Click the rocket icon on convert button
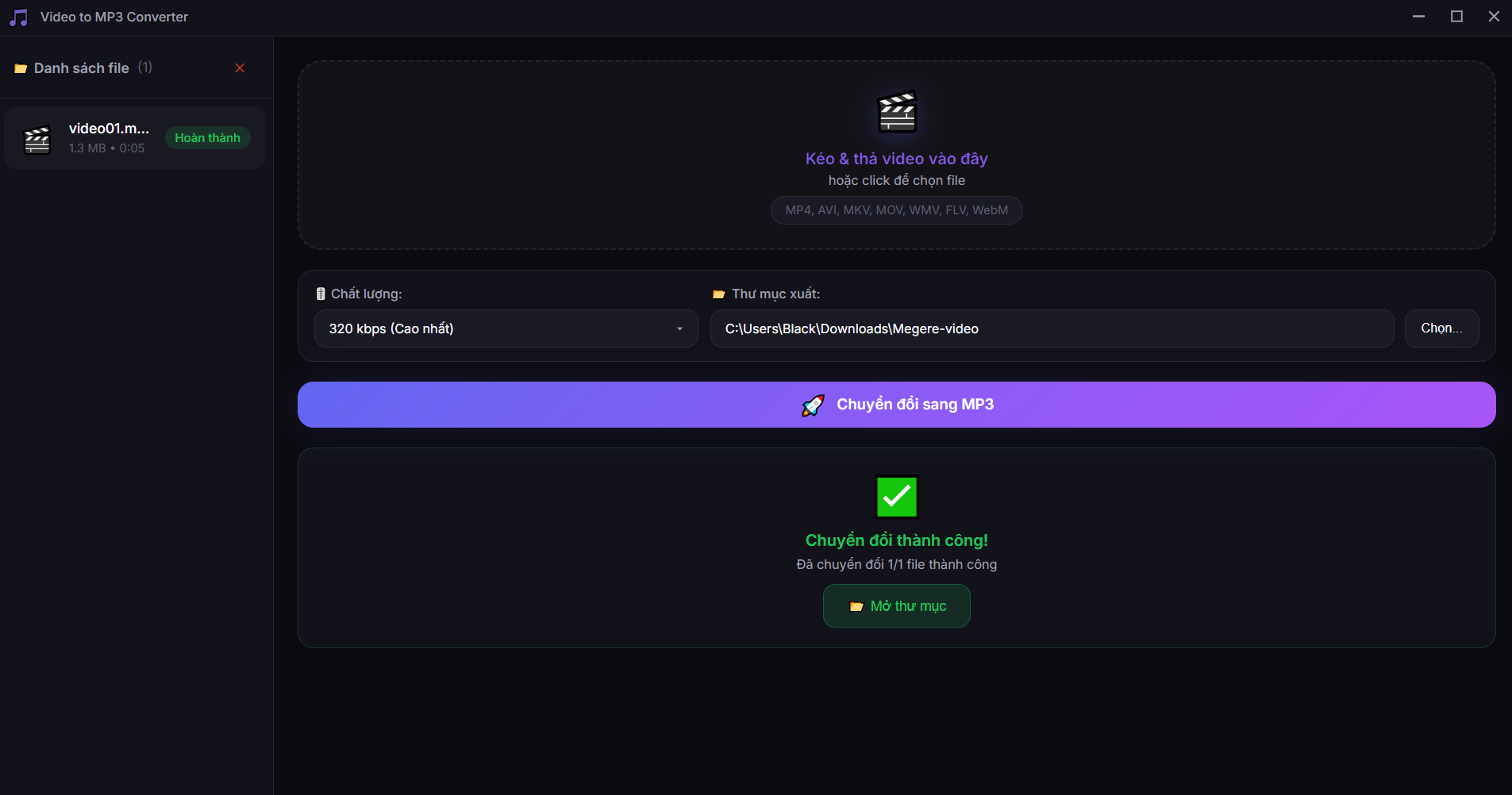Screen dimensions: 1512x795 click(x=814, y=405)
